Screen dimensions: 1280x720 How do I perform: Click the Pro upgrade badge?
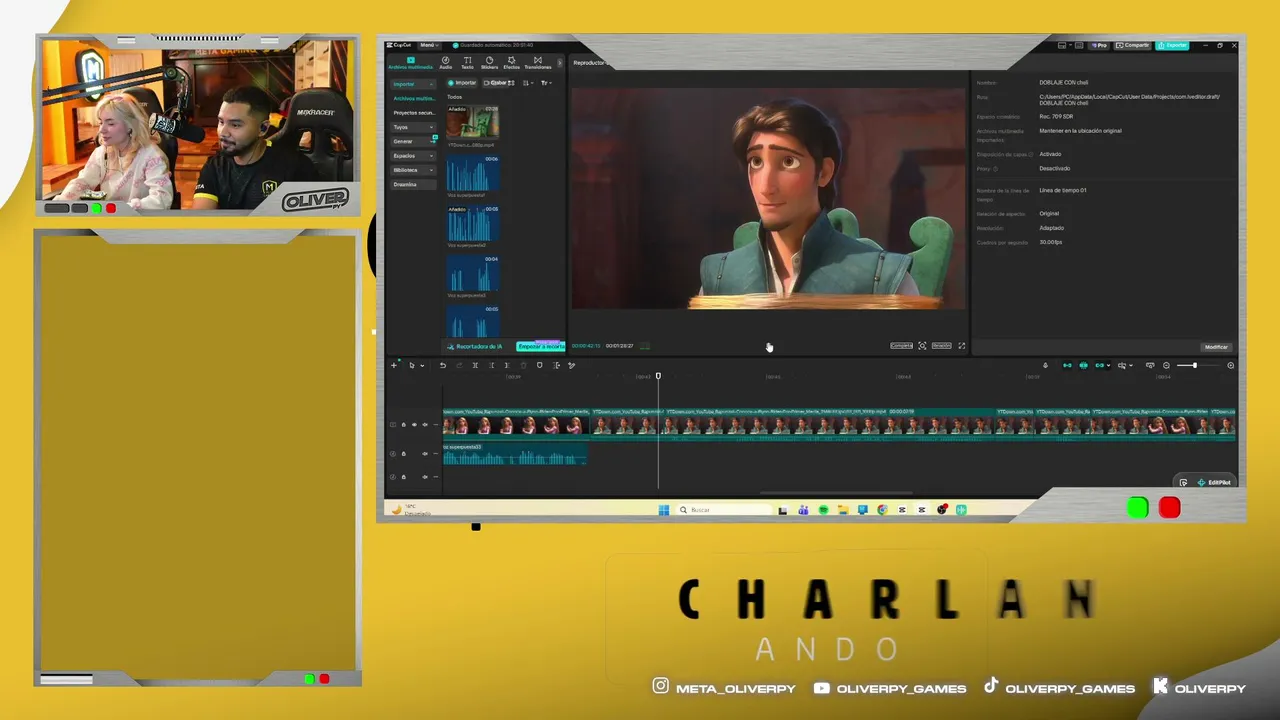pyautogui.click(x=1100, y=45)
